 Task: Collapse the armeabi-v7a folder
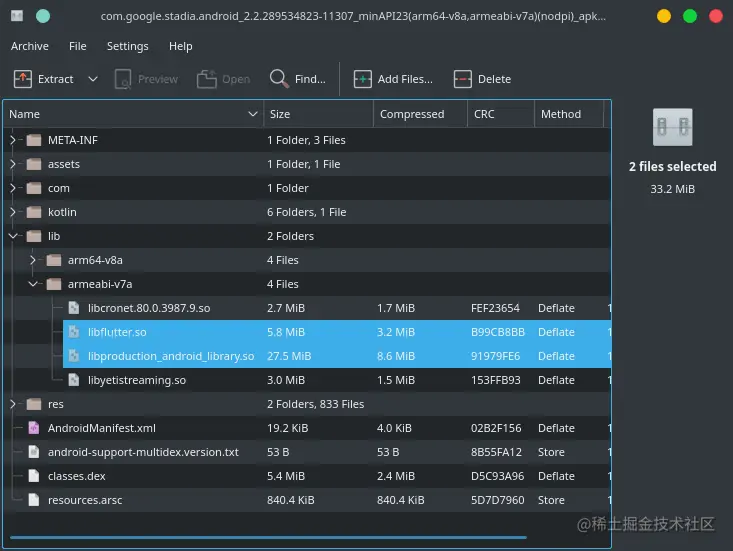[x=33, y=284]
